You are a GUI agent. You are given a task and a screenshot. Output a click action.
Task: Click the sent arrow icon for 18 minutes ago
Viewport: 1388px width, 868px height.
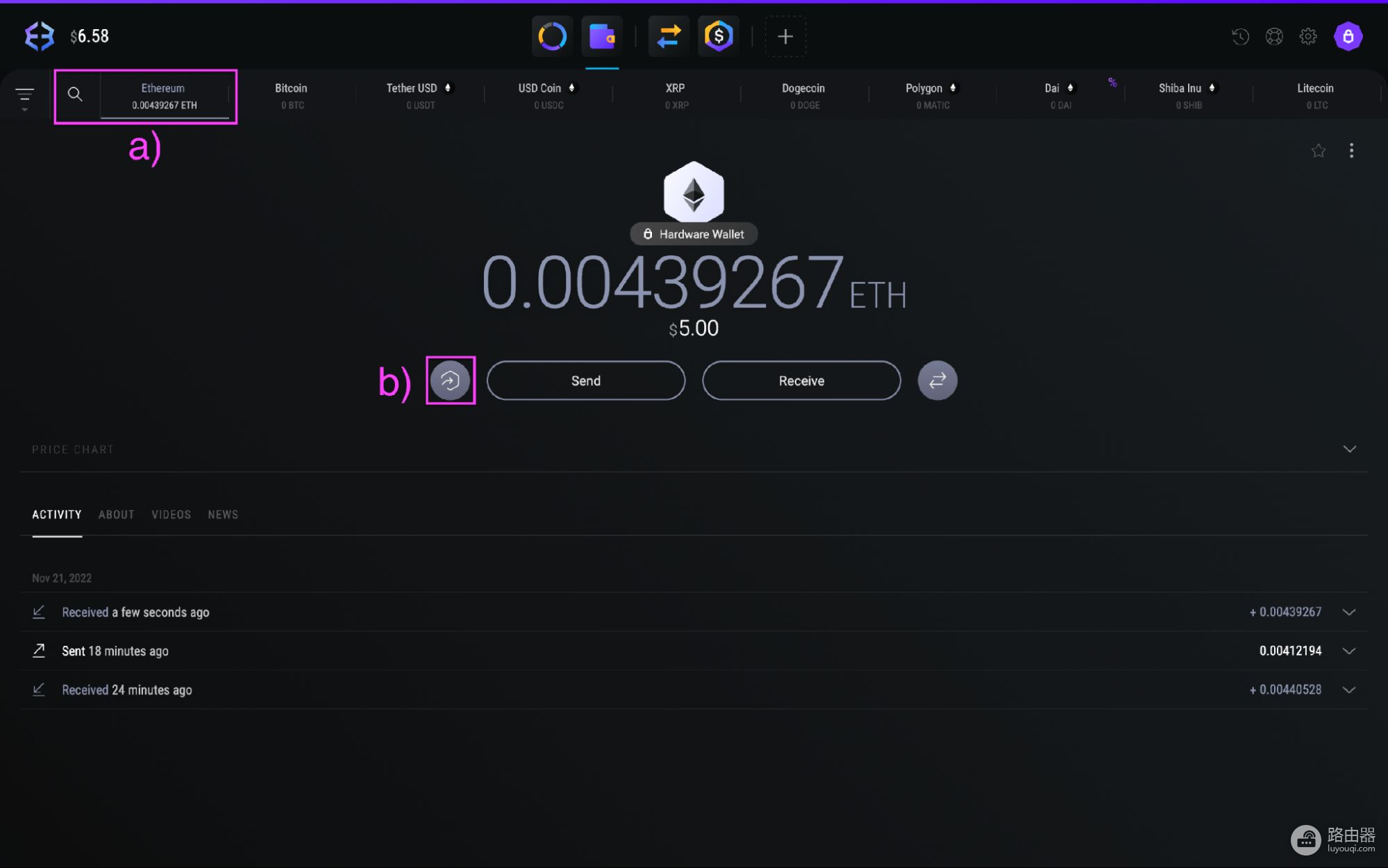coord(39,651)
